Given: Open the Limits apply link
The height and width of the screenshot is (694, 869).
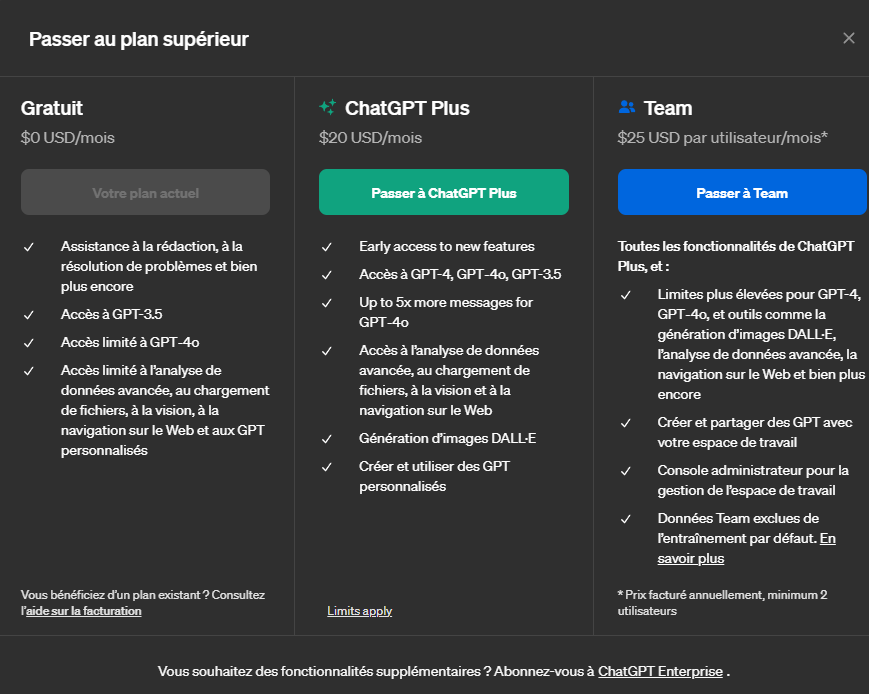Looking at the screenshot, I should [360, 611].
